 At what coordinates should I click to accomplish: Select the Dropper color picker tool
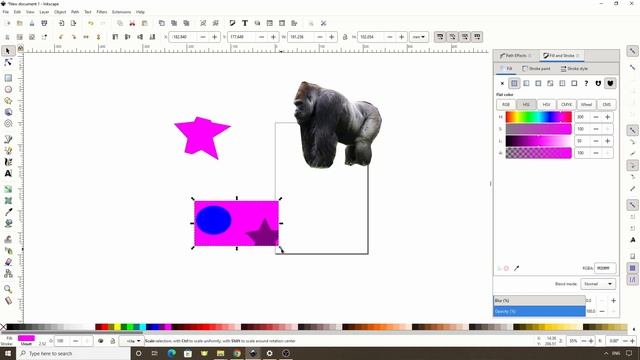pos(8,212)
